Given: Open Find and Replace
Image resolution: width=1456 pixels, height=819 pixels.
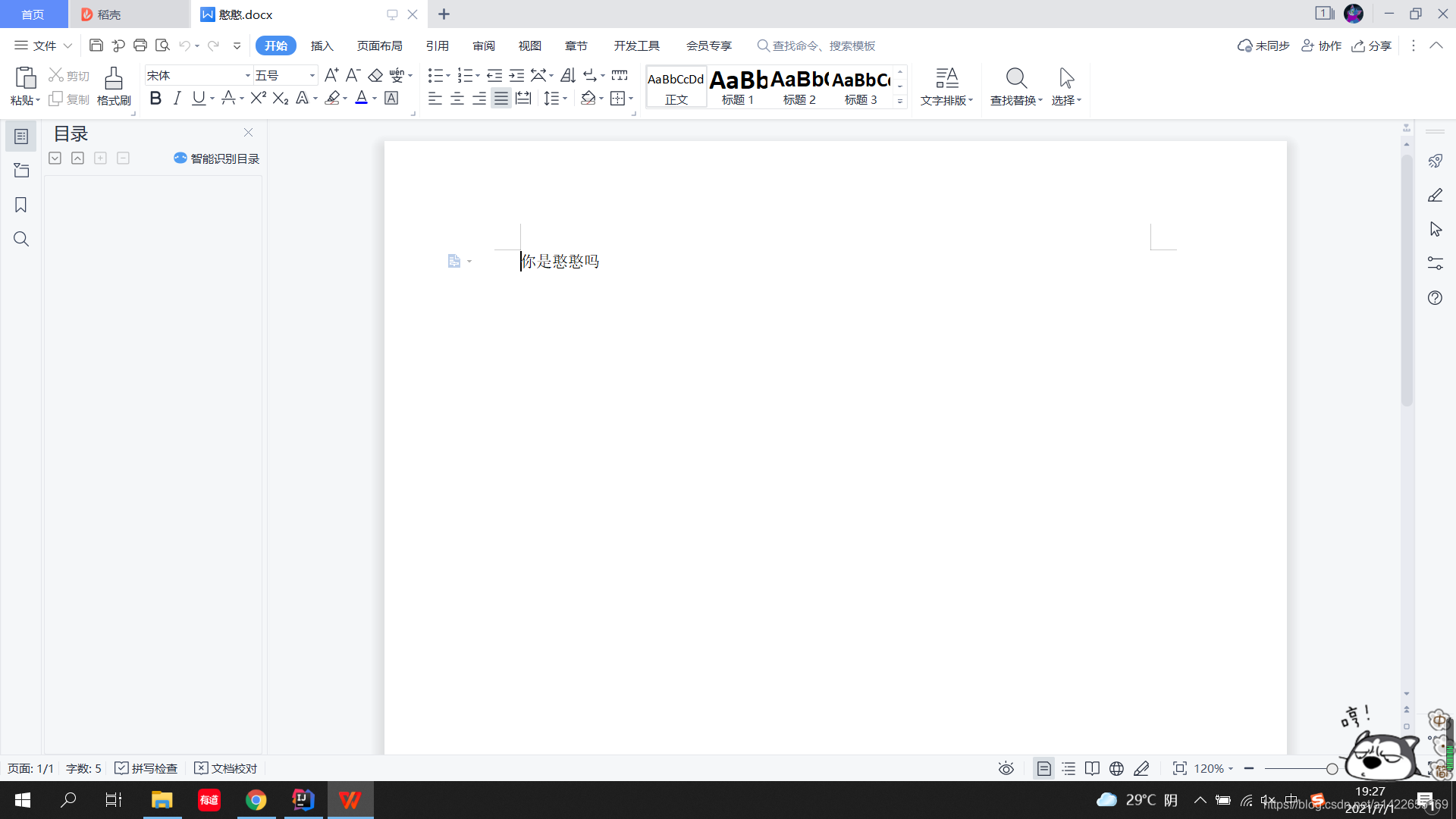Looking at the screenshot, I should 1015,86.
